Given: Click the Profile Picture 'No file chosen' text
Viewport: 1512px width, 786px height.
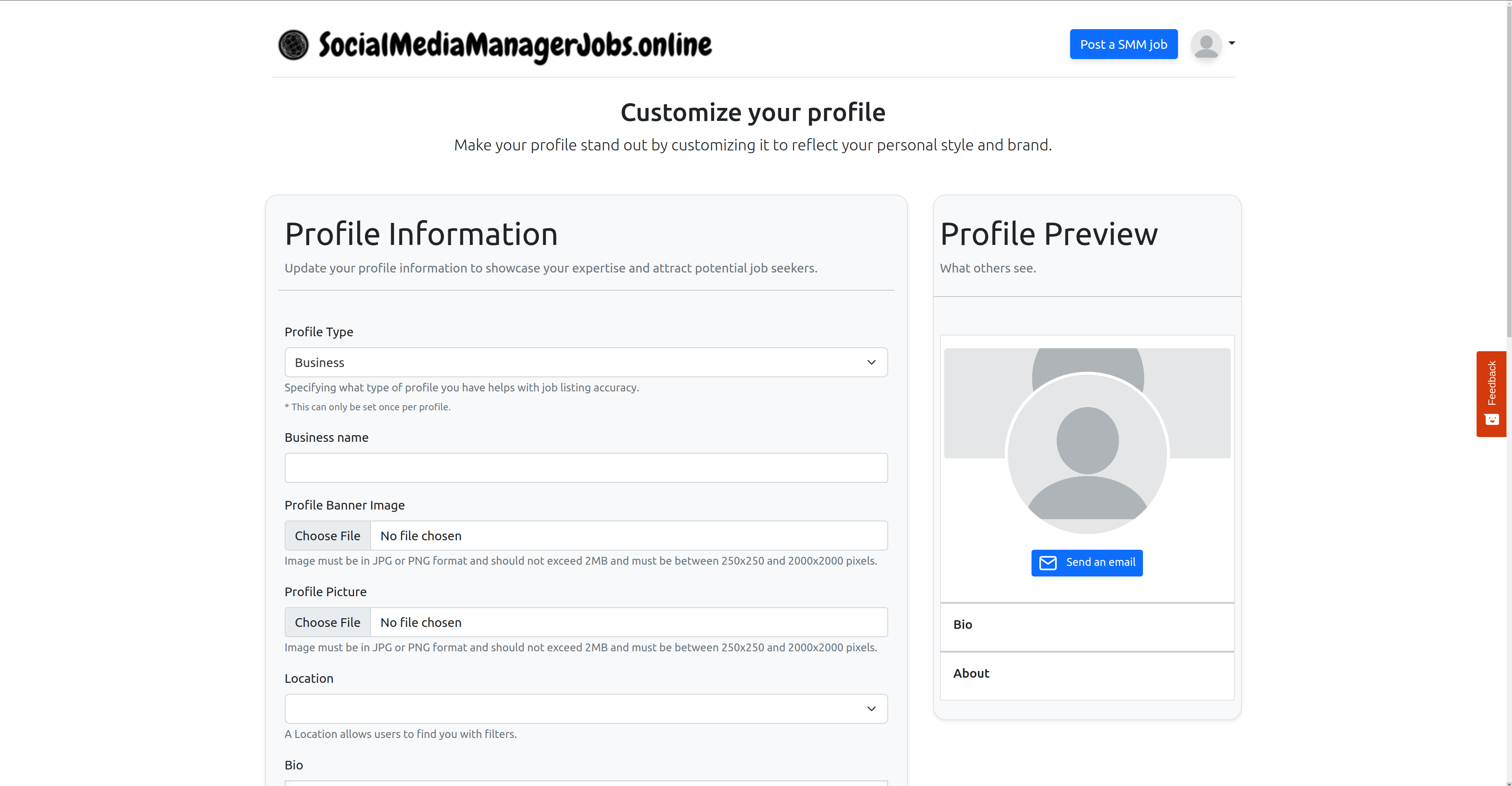Looking at the screenshot, I should pyautogui.click(x=420, y=622).
